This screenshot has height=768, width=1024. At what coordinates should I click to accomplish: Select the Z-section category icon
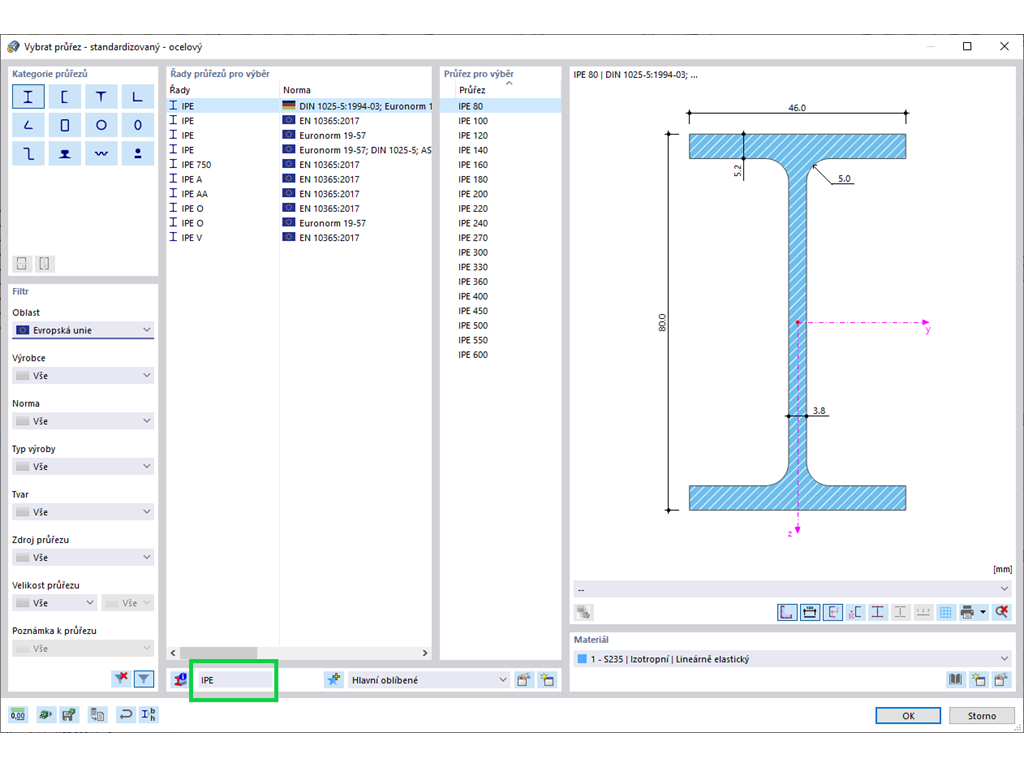pyautogui.click(x=28, y=153)
